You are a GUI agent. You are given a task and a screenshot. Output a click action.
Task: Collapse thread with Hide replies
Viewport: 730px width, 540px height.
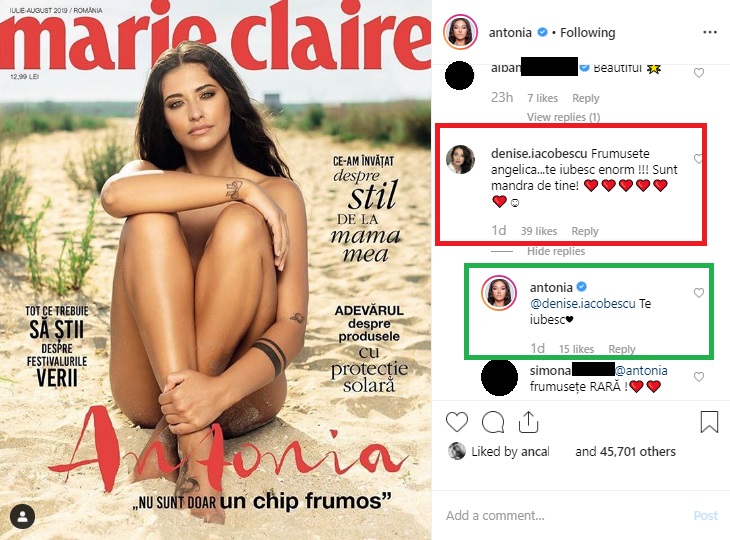(x=556, y=251)
